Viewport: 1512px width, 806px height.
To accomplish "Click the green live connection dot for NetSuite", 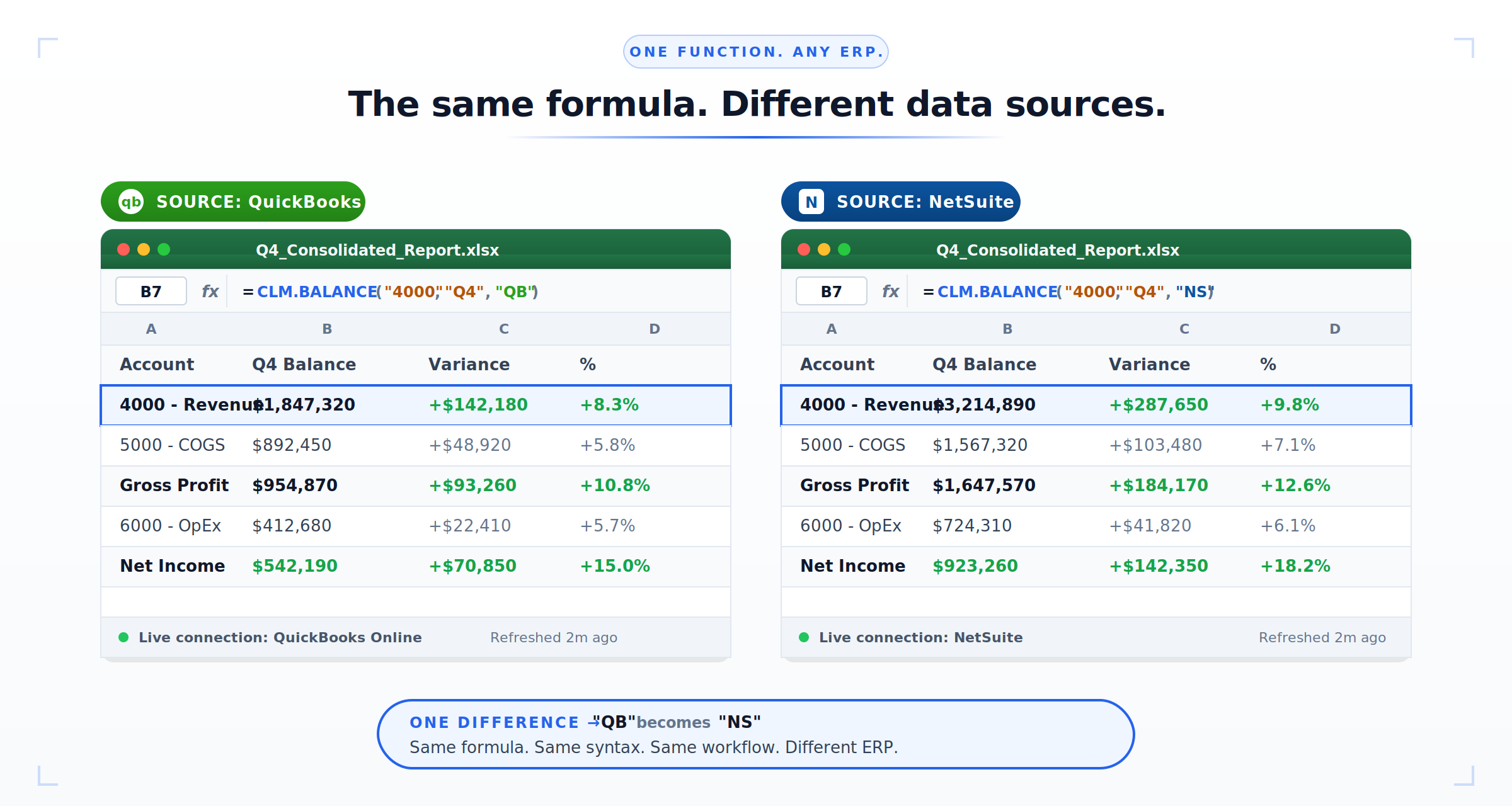I will click(805, 637).
